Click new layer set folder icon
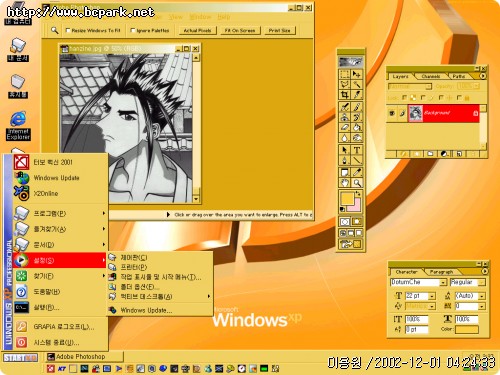The height and width of the screenshot is (375, 500). point(430,154)
